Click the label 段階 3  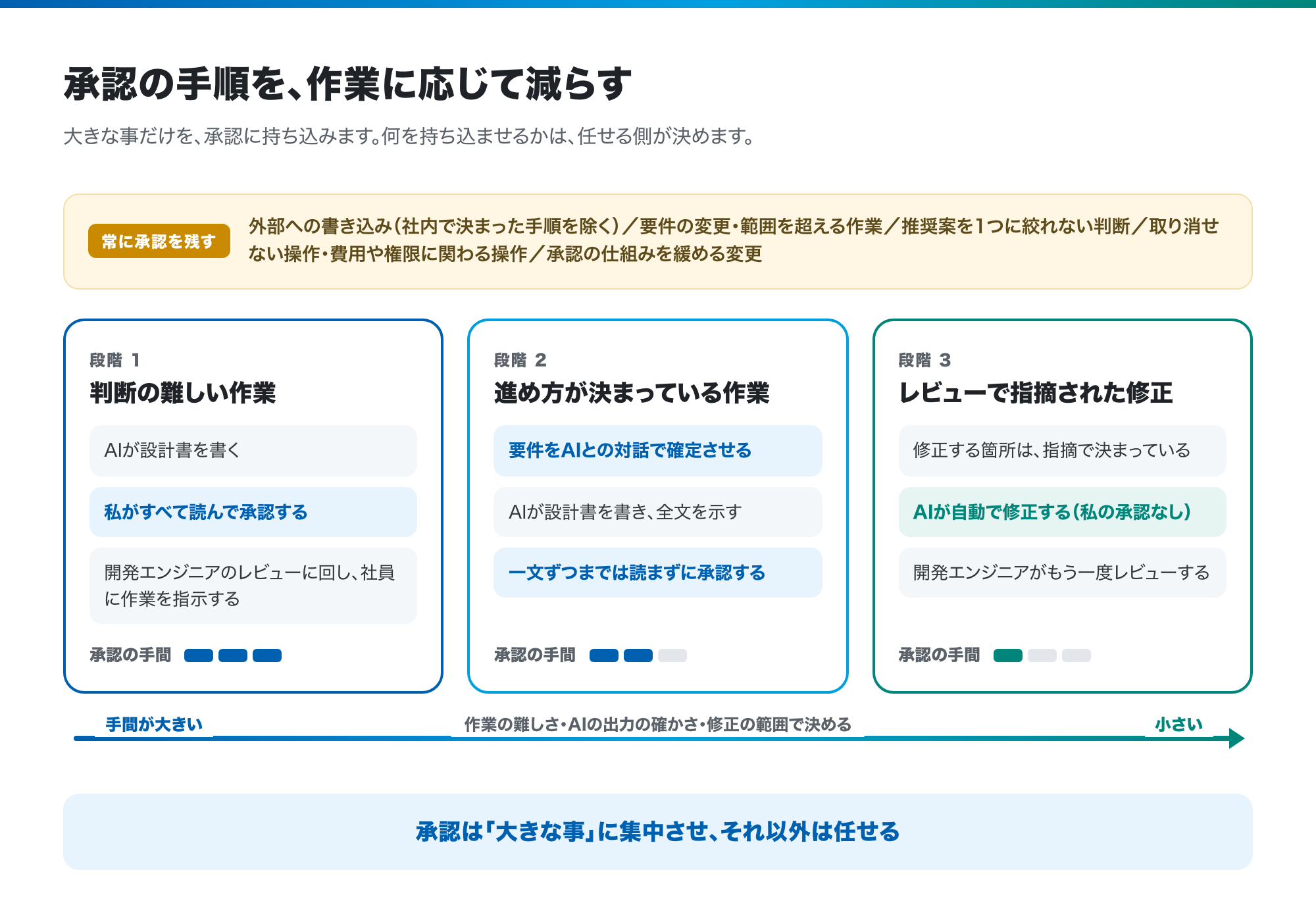click(x=924, y=360)
